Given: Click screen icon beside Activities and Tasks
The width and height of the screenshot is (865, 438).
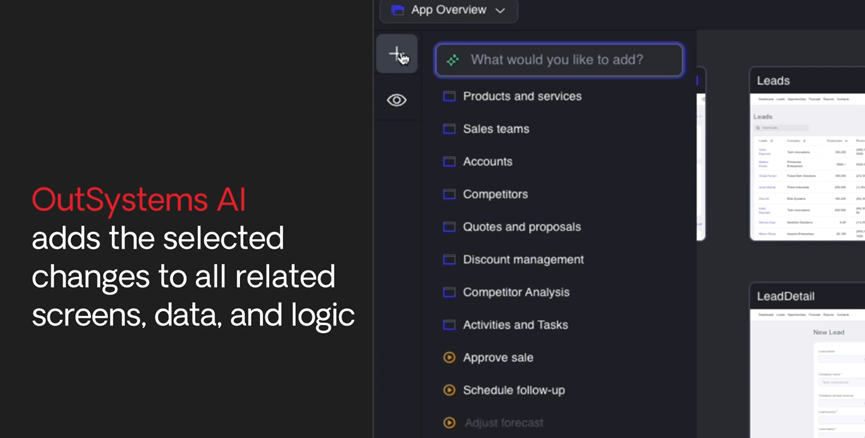Looking at the screenshot, I should (x=449, y=325).
